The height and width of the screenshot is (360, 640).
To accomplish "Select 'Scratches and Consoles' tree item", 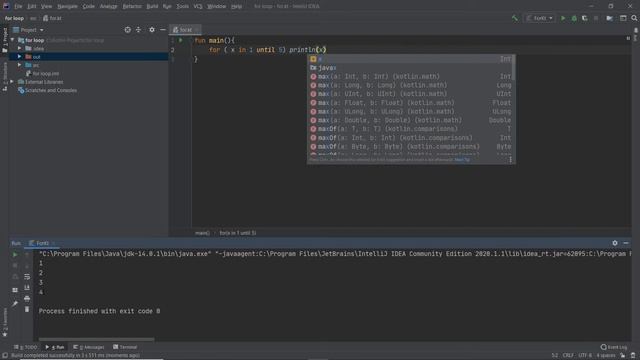I will [x=51, y=90].
